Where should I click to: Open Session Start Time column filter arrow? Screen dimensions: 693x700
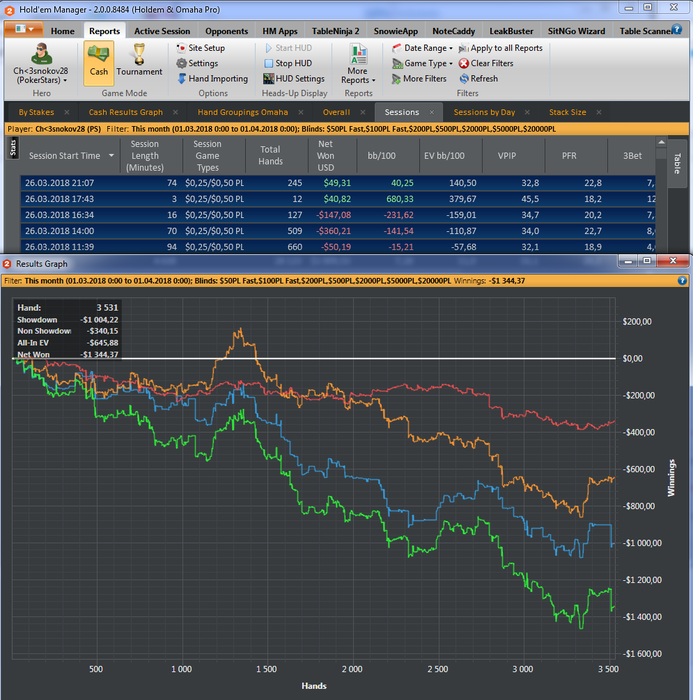click(x=111, y=155)
